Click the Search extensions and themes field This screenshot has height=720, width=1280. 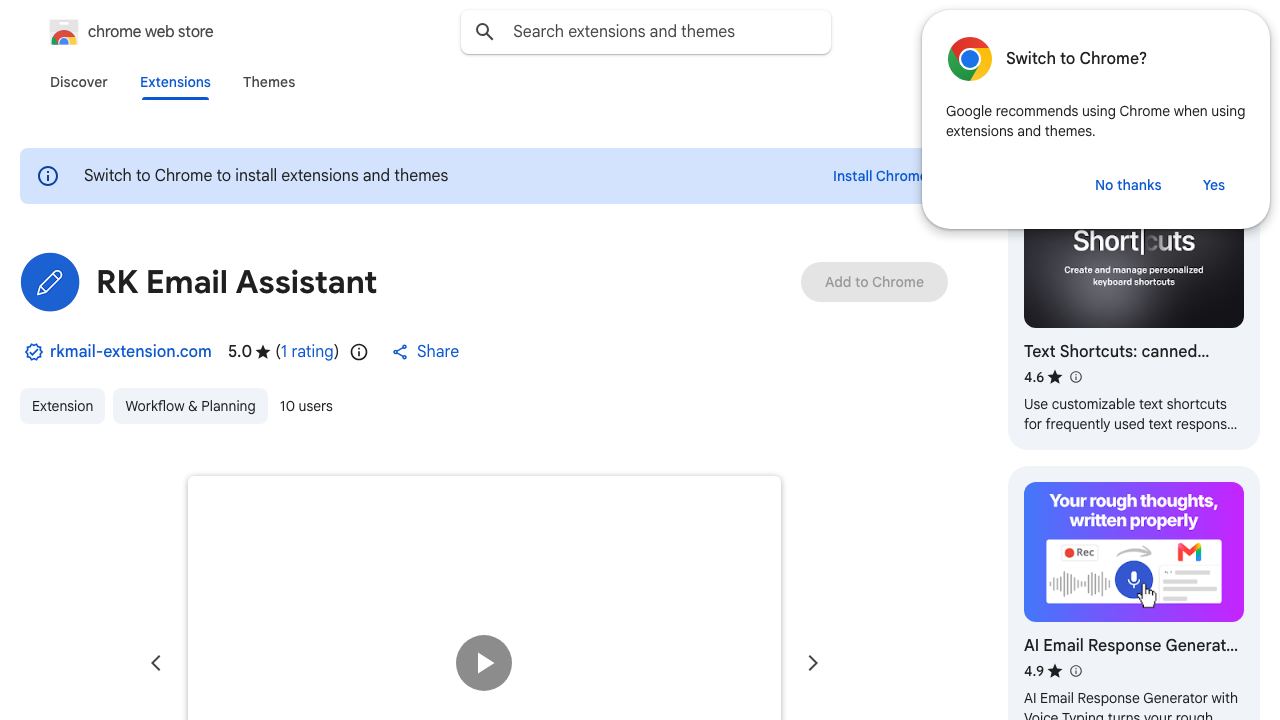coord(646,32)
